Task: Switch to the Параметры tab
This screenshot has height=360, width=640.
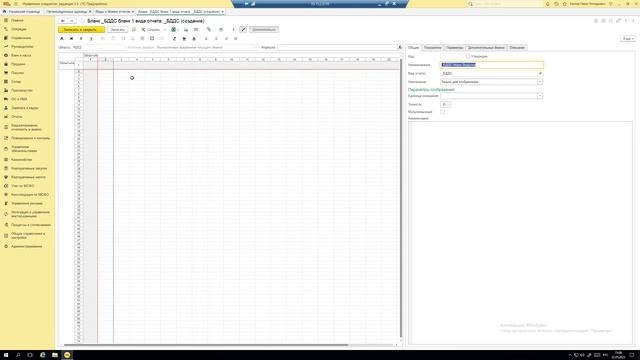Action: [454, 48]
